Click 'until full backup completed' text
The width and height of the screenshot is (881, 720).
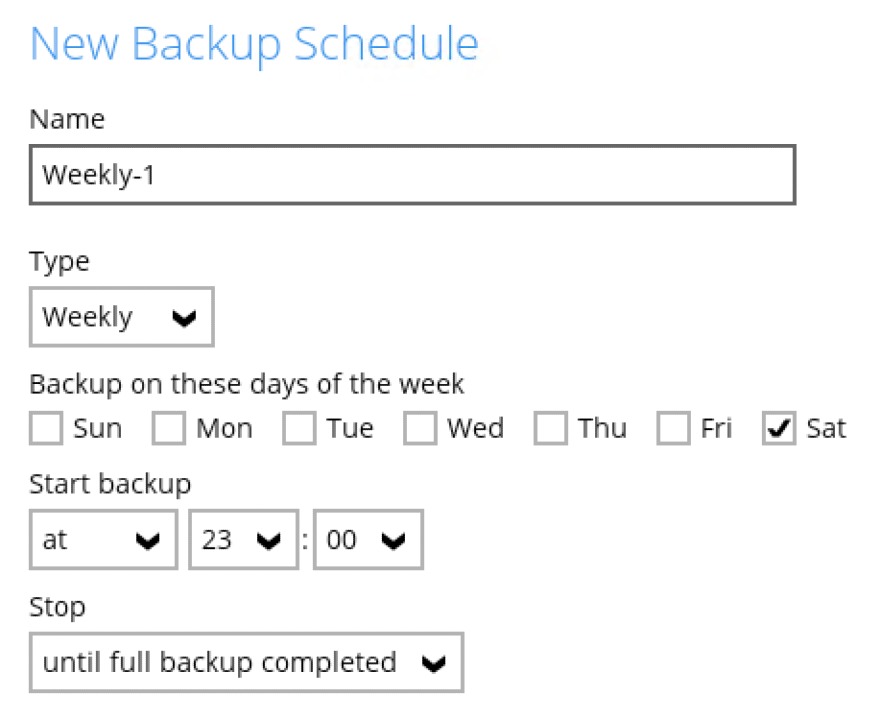[219, 662]
